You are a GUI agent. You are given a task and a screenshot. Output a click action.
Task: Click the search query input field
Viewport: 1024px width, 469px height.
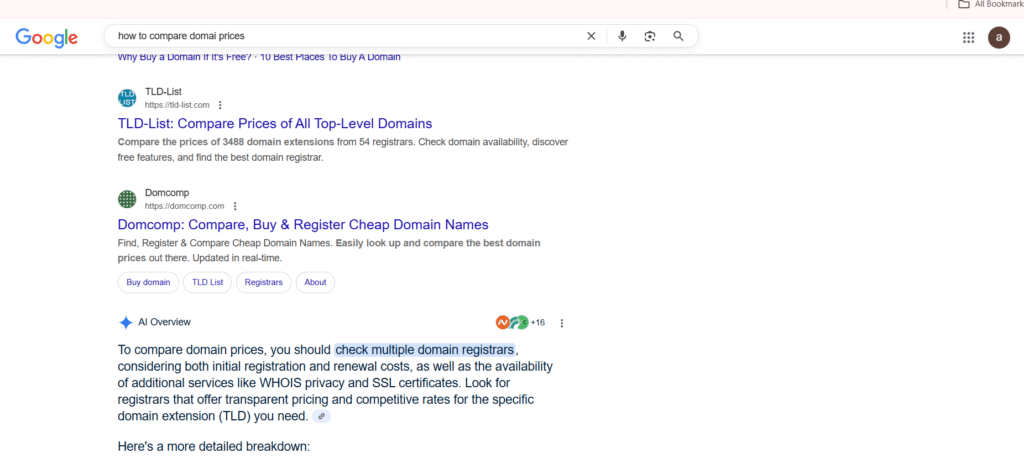[346, 37]
